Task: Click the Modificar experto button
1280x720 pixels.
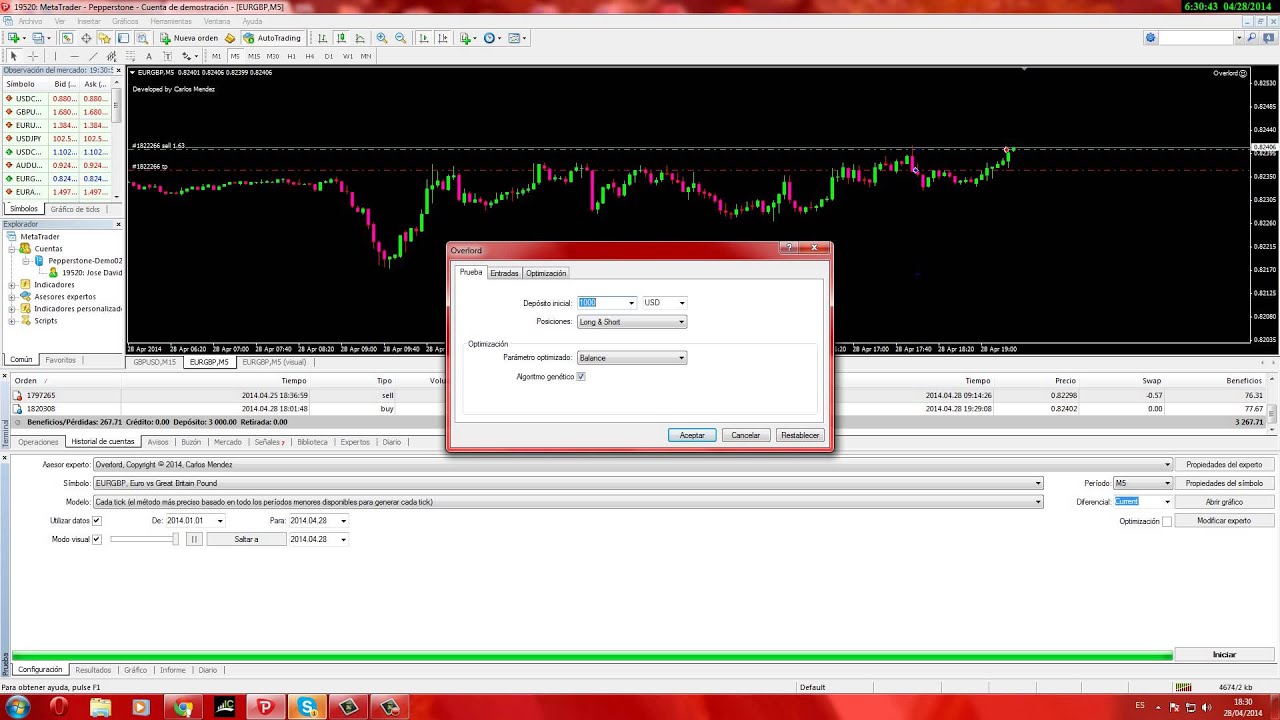Action: (1224, 521)
